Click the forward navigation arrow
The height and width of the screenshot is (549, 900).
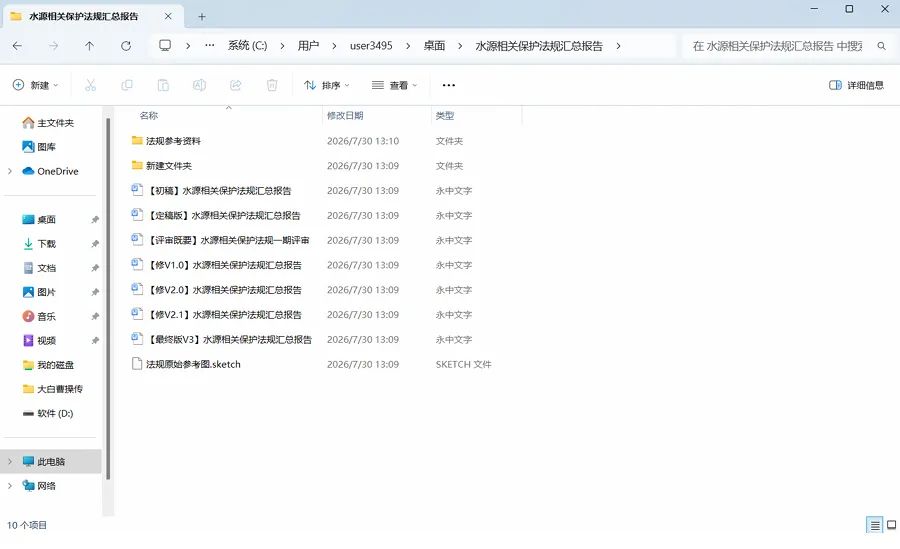[53, 46]
